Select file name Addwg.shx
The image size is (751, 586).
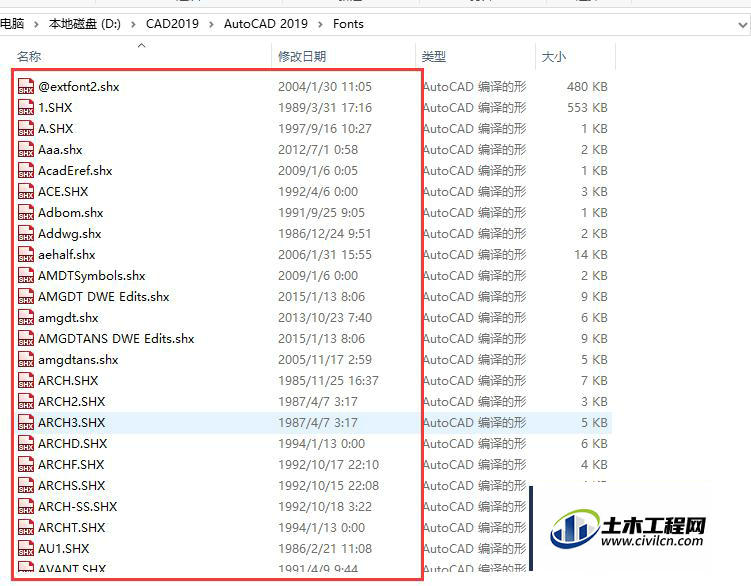coord(70,234)
